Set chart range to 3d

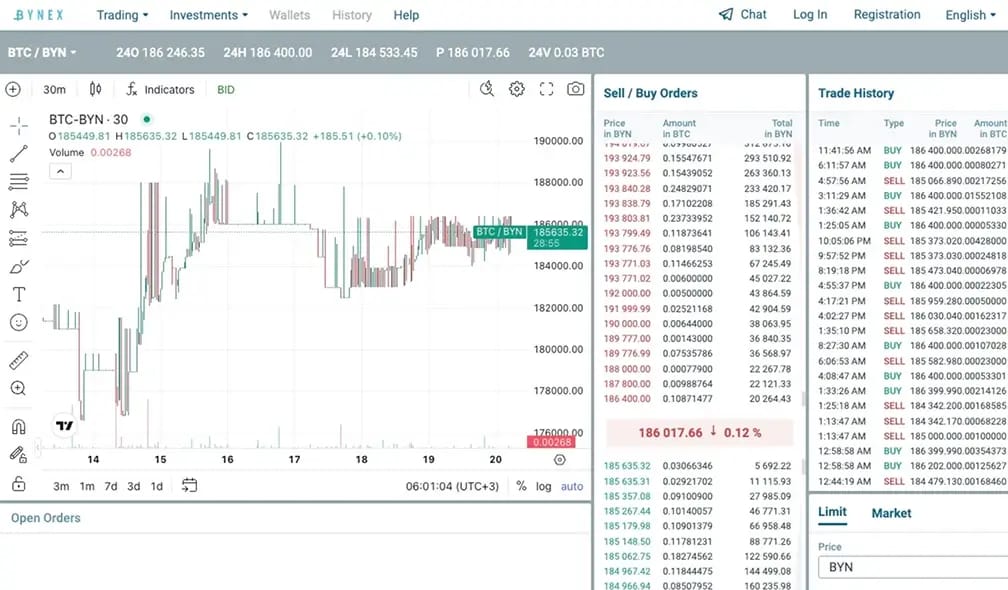(x=134, y=486)
